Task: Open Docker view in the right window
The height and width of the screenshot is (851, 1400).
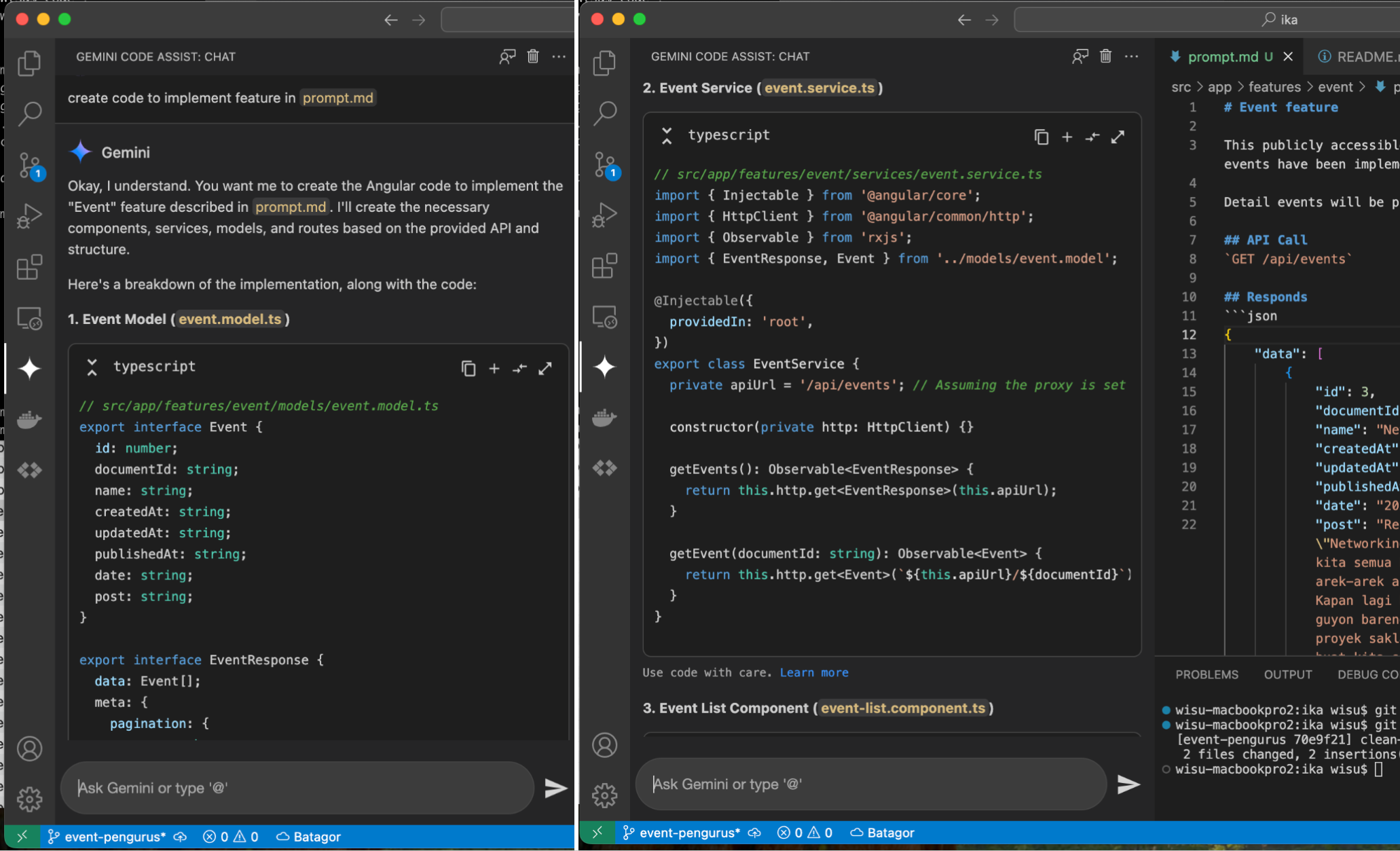Action: coord(604,418)
